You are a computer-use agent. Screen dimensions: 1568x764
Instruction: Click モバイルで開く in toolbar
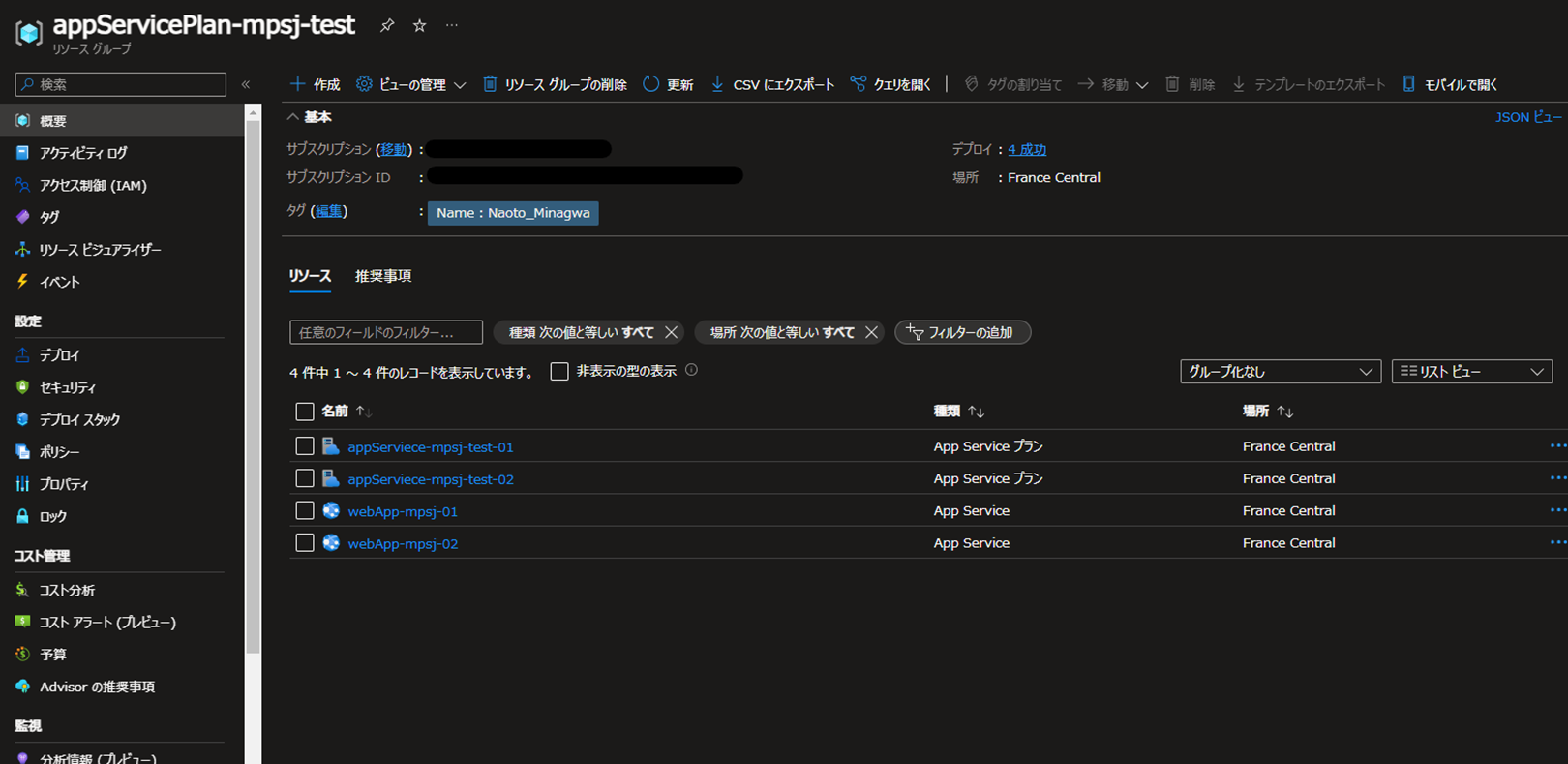pos(1450,84)
